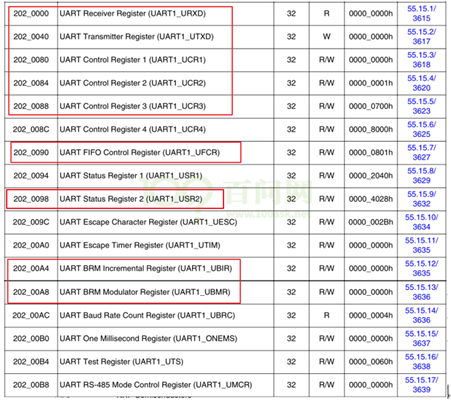Open link 55.15.3/3618 for UART1_UCR1
This screenshot has height=400, width=451.
[421, 60]
